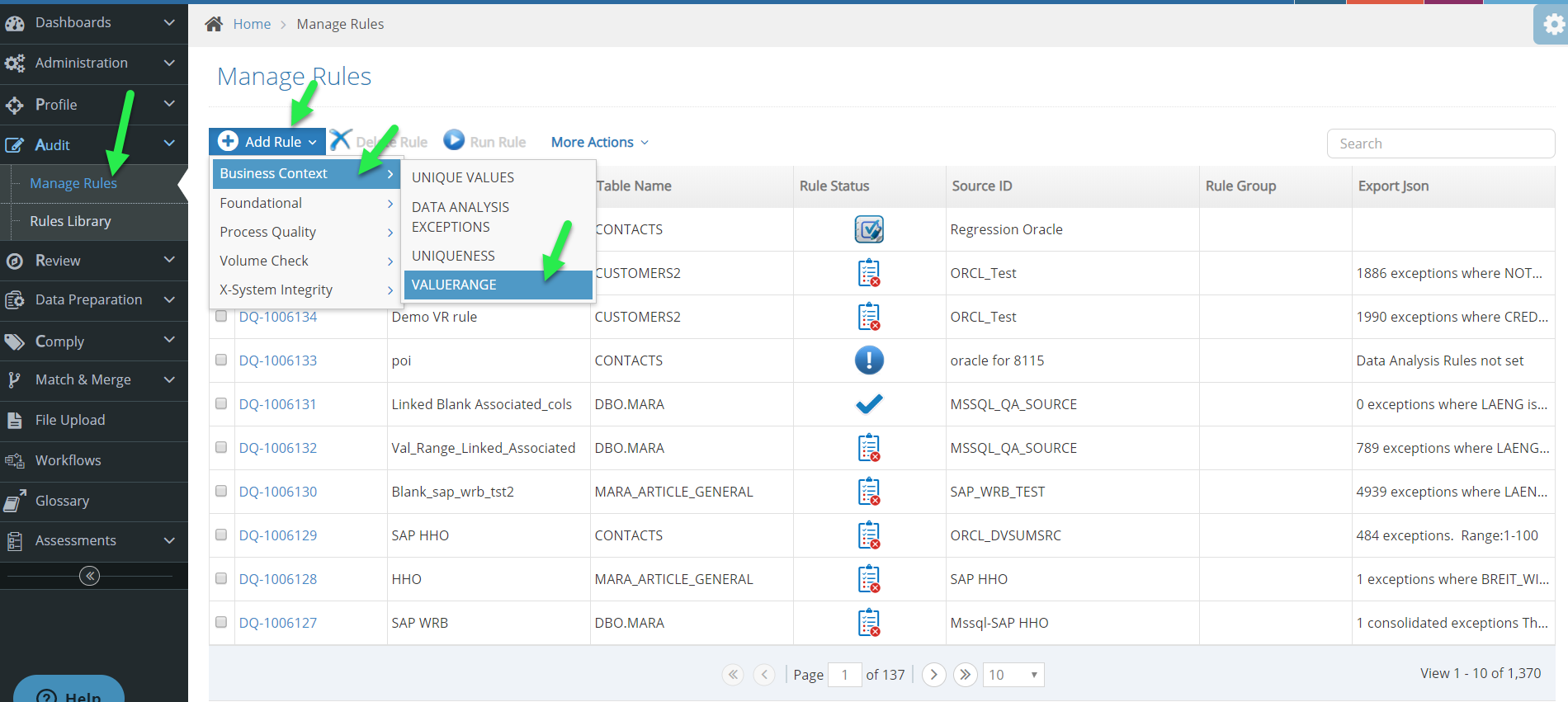Click the Workflows icon
The width and height of the screenshot is (1568, 702).
pos(15,461)
